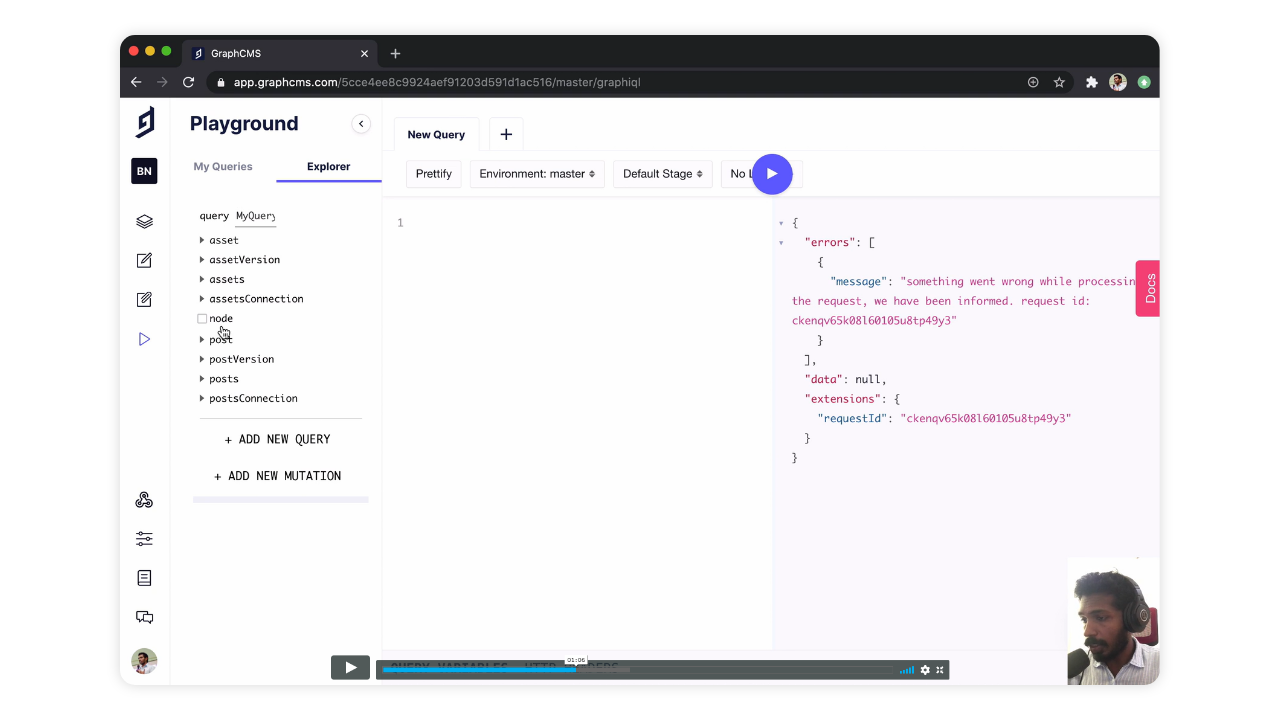Add a new query tab with plus

506,135
